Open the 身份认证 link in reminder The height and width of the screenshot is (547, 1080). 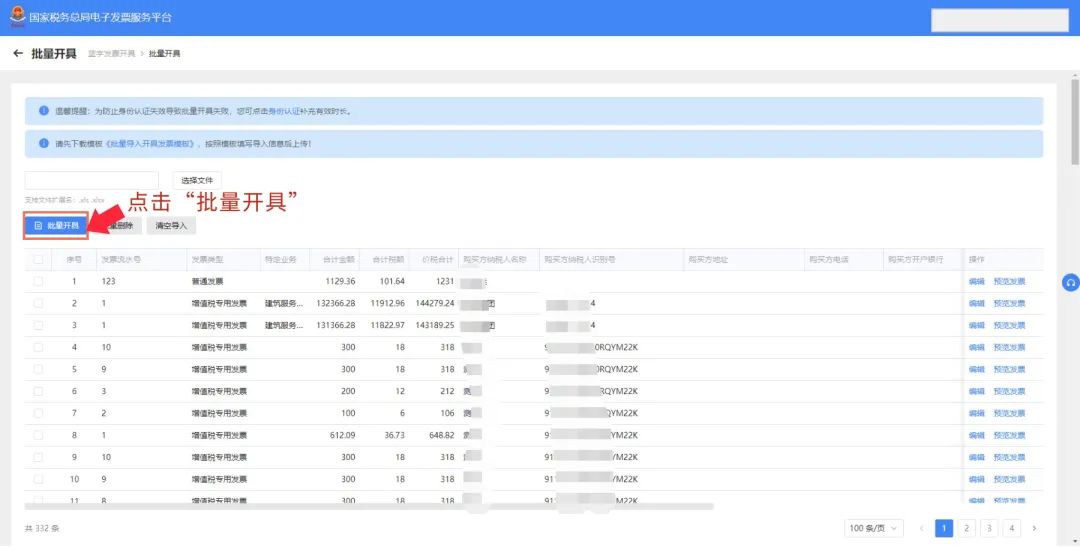click(x=284, y=111)
